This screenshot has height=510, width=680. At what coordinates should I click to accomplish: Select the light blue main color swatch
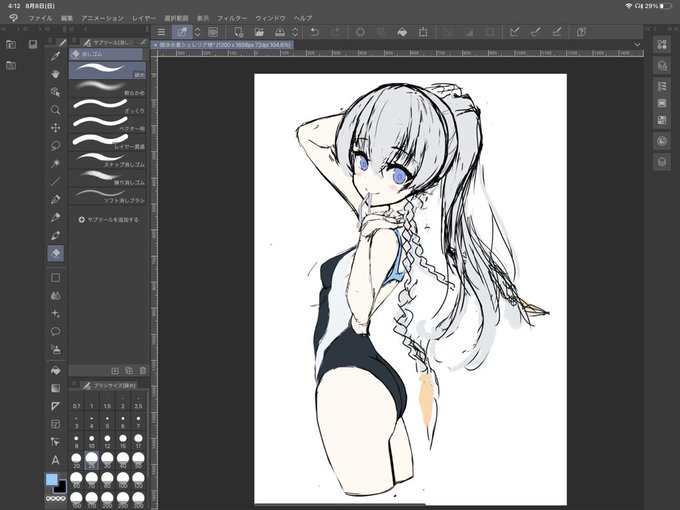point(51,479)
